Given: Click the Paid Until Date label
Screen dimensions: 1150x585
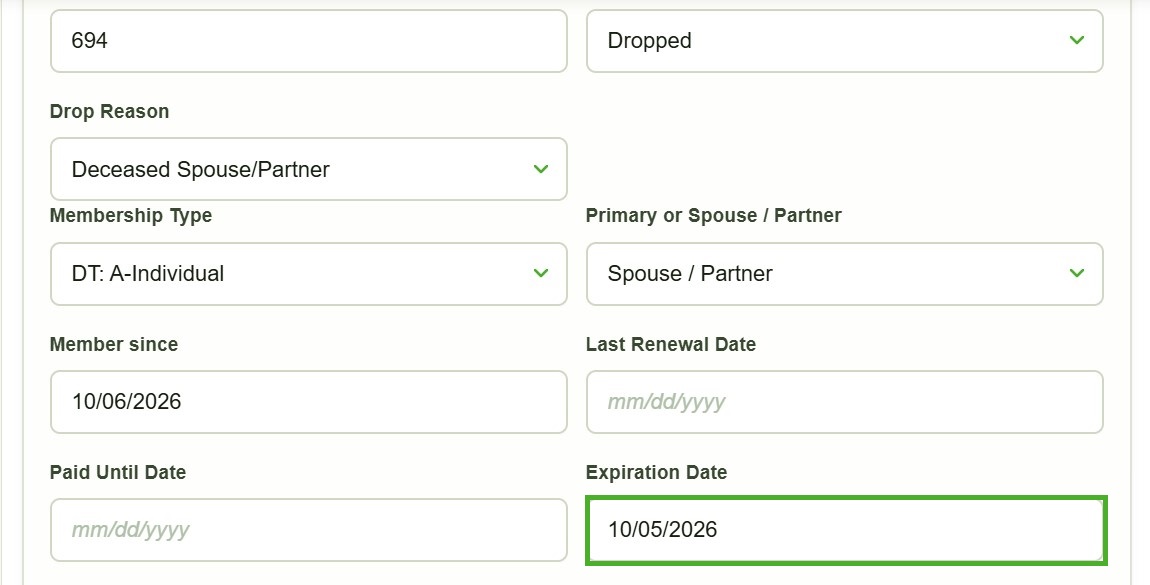Looking at the screenshot, I should point(117,473).
